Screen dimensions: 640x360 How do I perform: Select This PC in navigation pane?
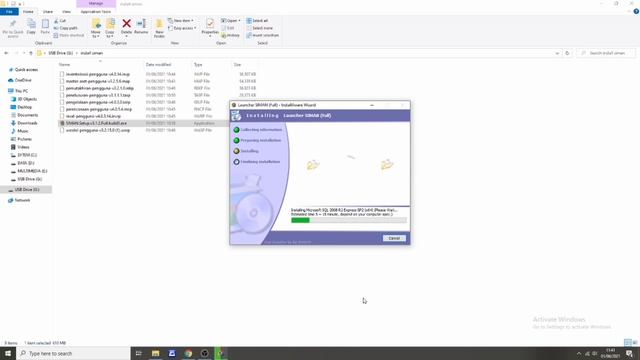22,91
